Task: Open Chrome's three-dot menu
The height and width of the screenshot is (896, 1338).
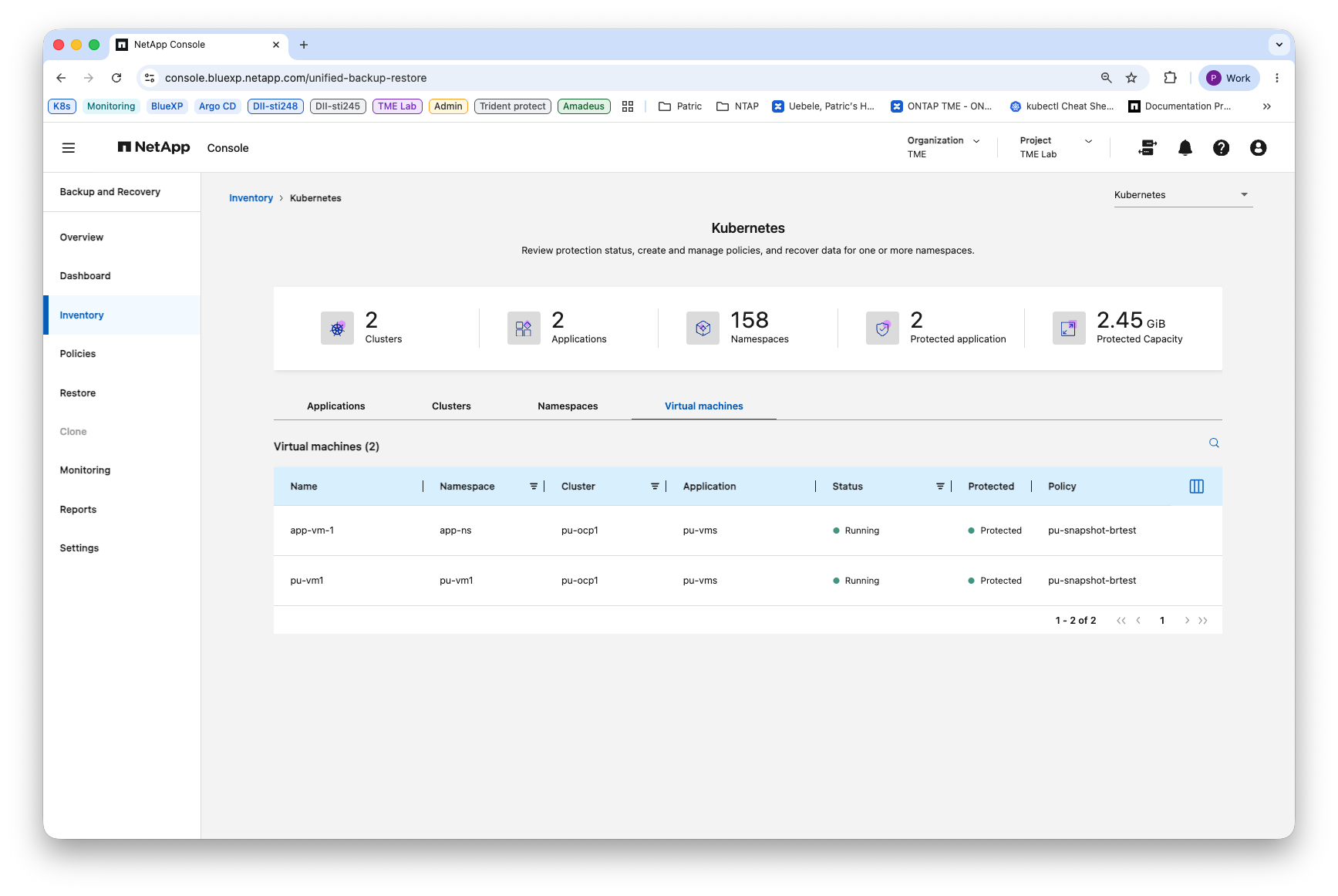Action: (x=1277, y=78)
